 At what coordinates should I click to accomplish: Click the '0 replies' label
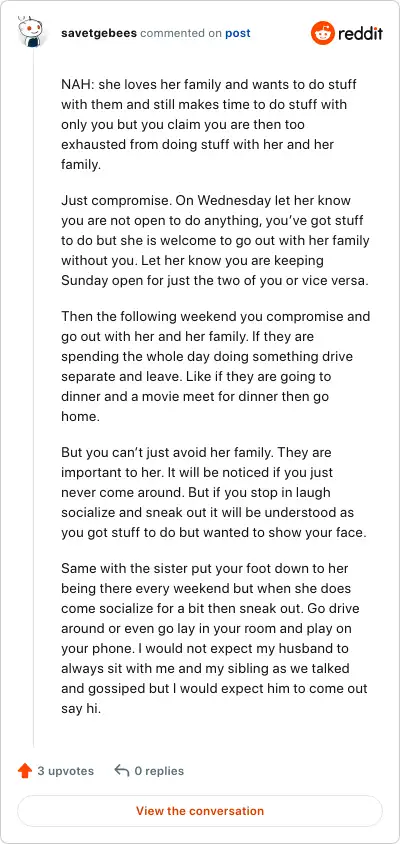point(159,771)
